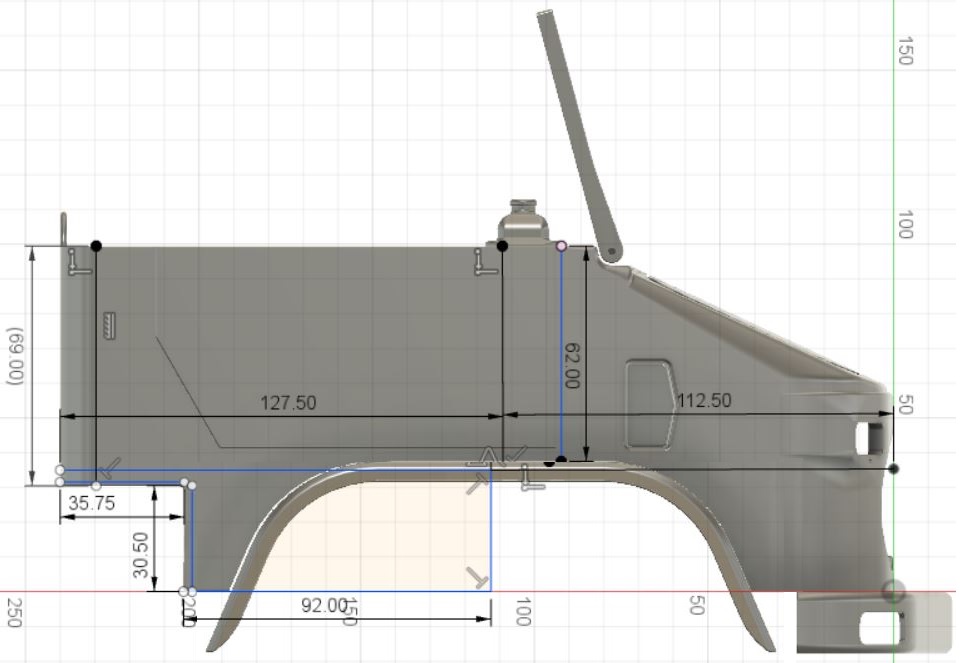Select pink highlighted point atop the blue 62.00 line
The width and height of the screenshot is (964, 663).
click(561, 246)
